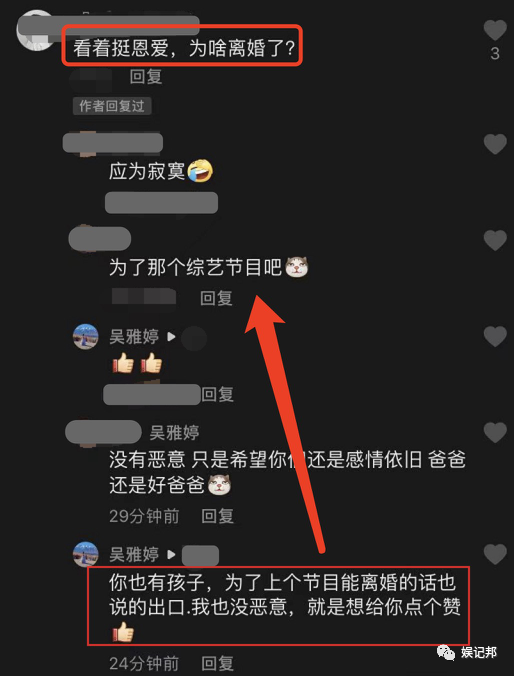
Task: Like the '应为寂寞' comment with heart icon
Action: pos(495,144)
